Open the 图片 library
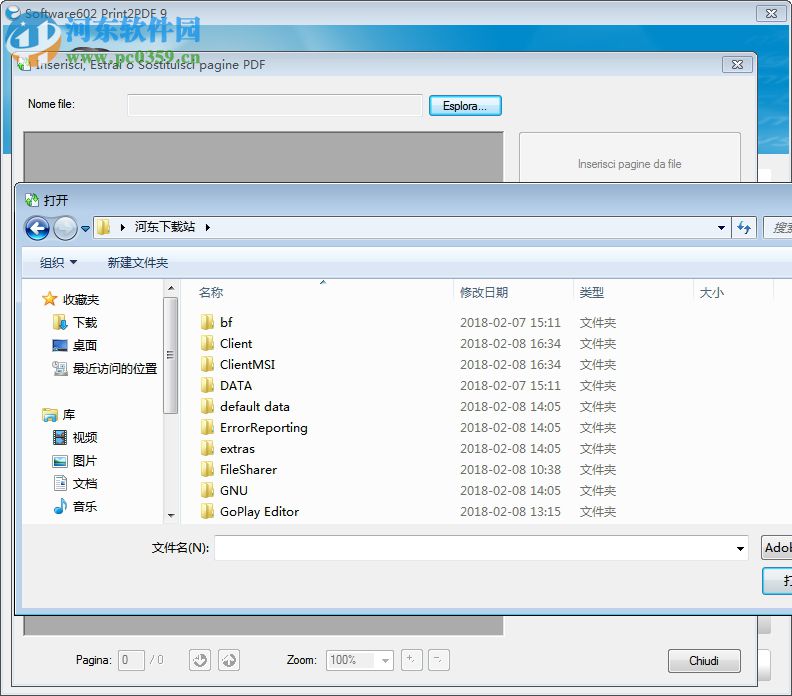The image size is (792, 696). point(75,461)
